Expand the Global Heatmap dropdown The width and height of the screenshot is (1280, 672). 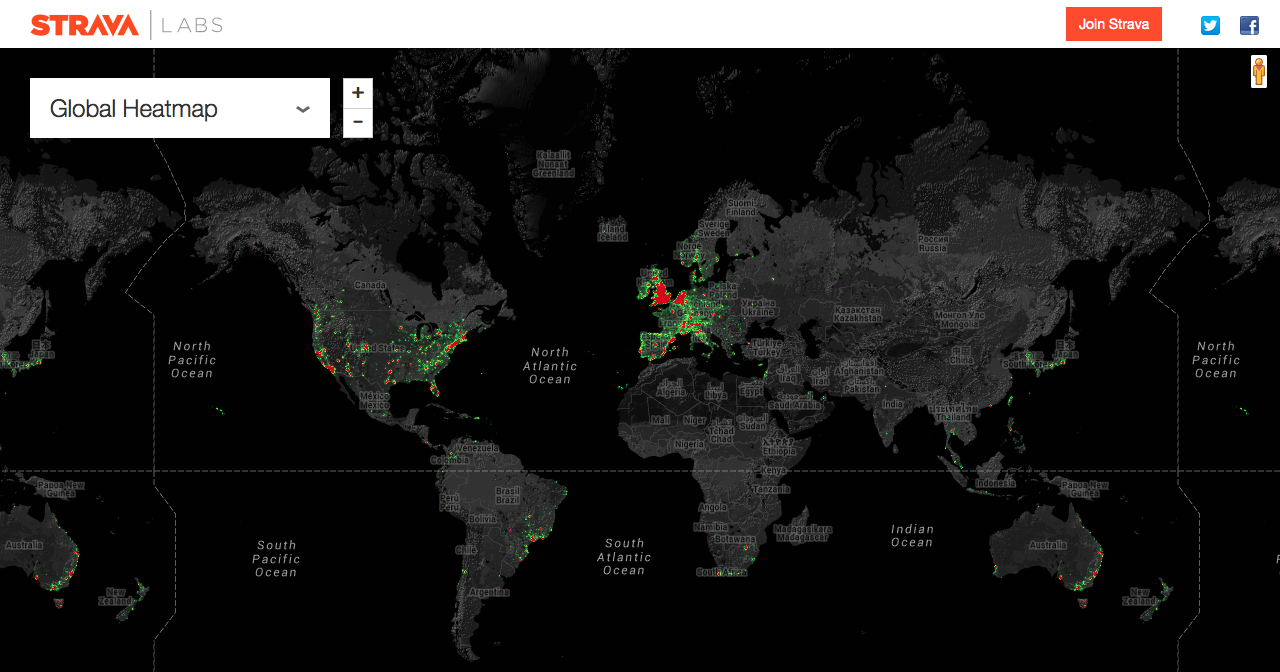pyautogui.click(x=180, y=108)
